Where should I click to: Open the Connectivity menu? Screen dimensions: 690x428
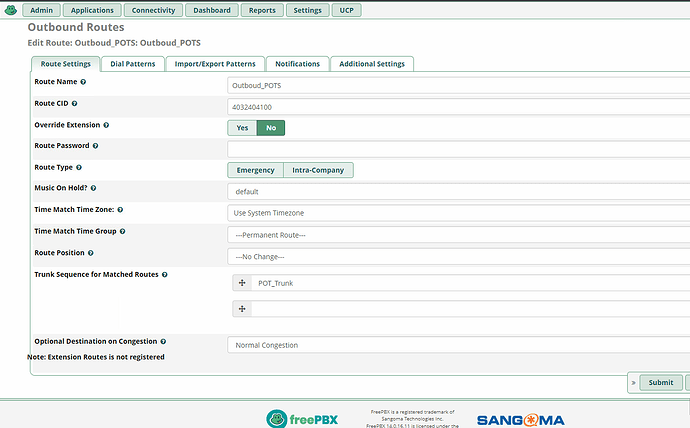point(153,10)
